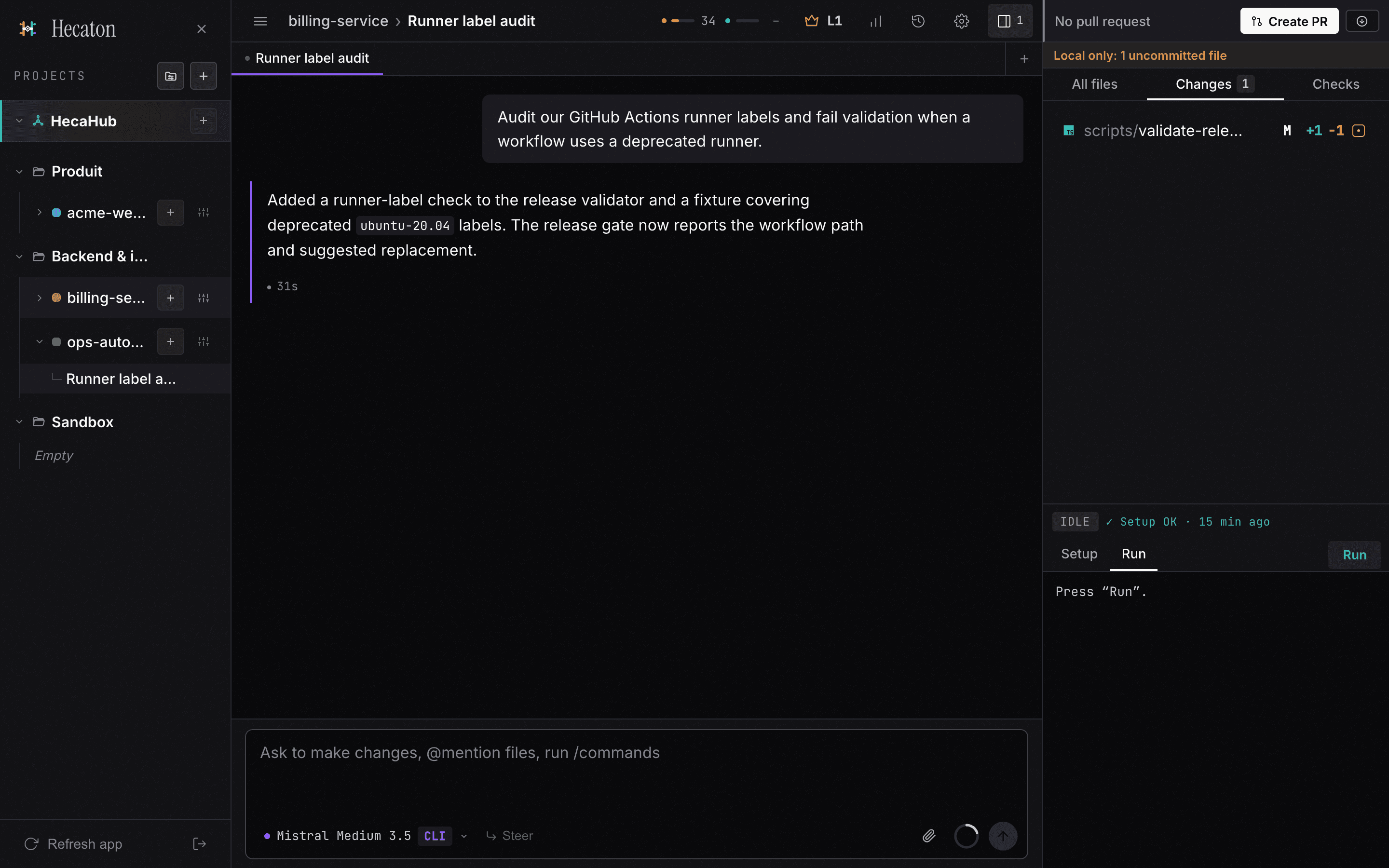Image resolution: width=1389 pixels, height=868 pixels.
Task: Switch to the Changes tab
Action: click(x=1215, y=84)
